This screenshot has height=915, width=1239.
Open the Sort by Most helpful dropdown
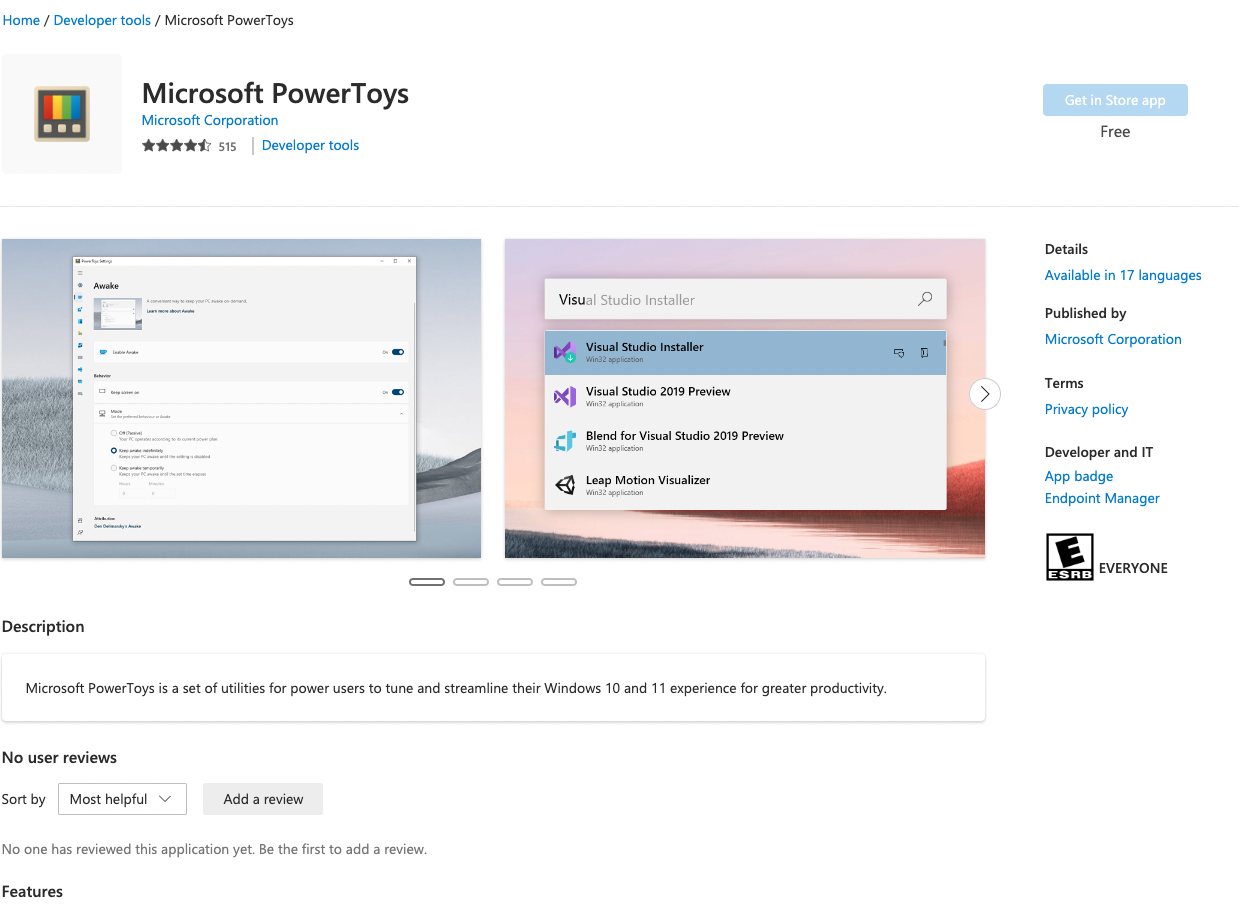[x=122, y=799]
